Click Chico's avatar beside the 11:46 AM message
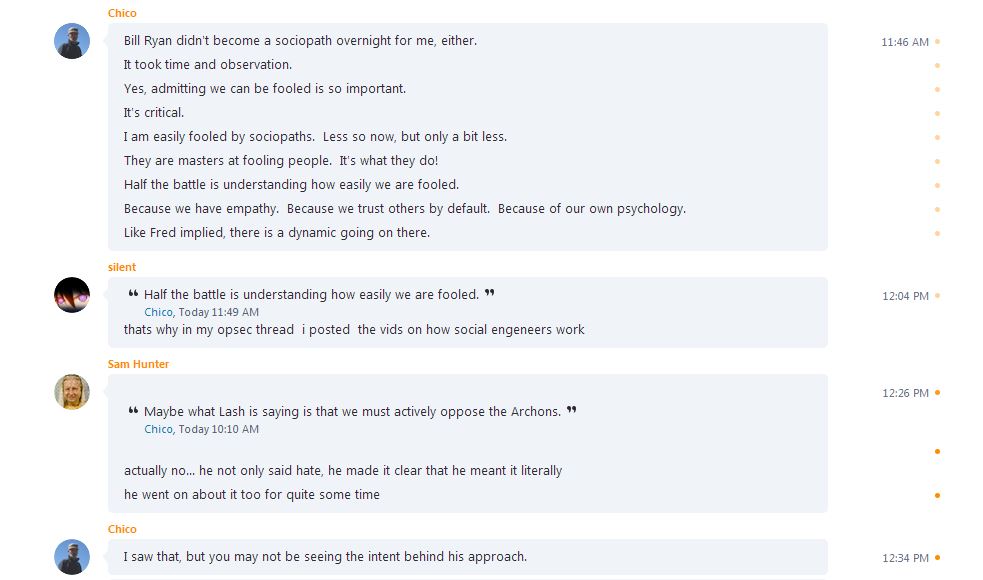 (72, 41)
